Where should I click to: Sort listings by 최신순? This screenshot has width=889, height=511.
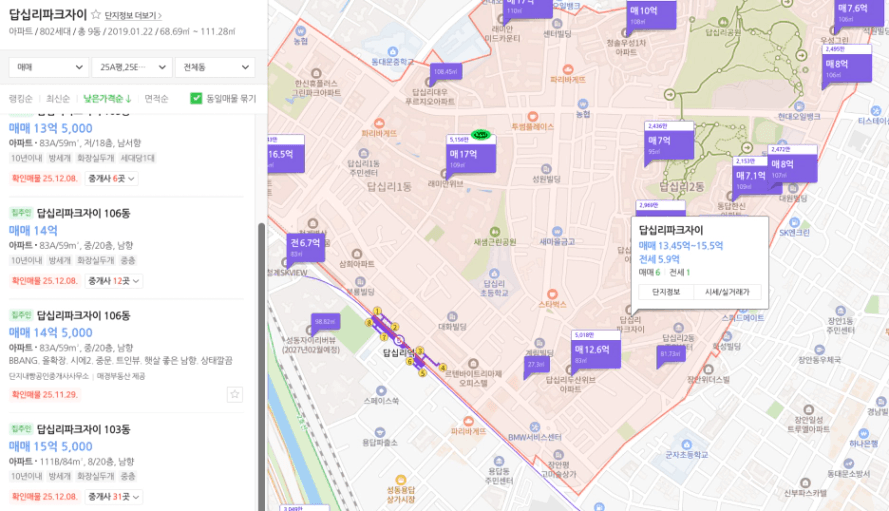click(58, 99)
